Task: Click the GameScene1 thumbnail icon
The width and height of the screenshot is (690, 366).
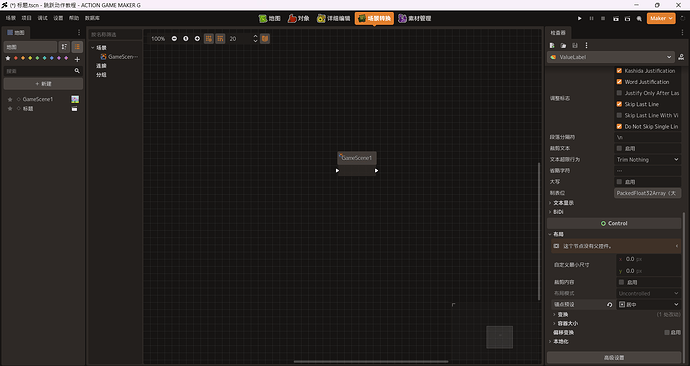Action: pos(75,99)
